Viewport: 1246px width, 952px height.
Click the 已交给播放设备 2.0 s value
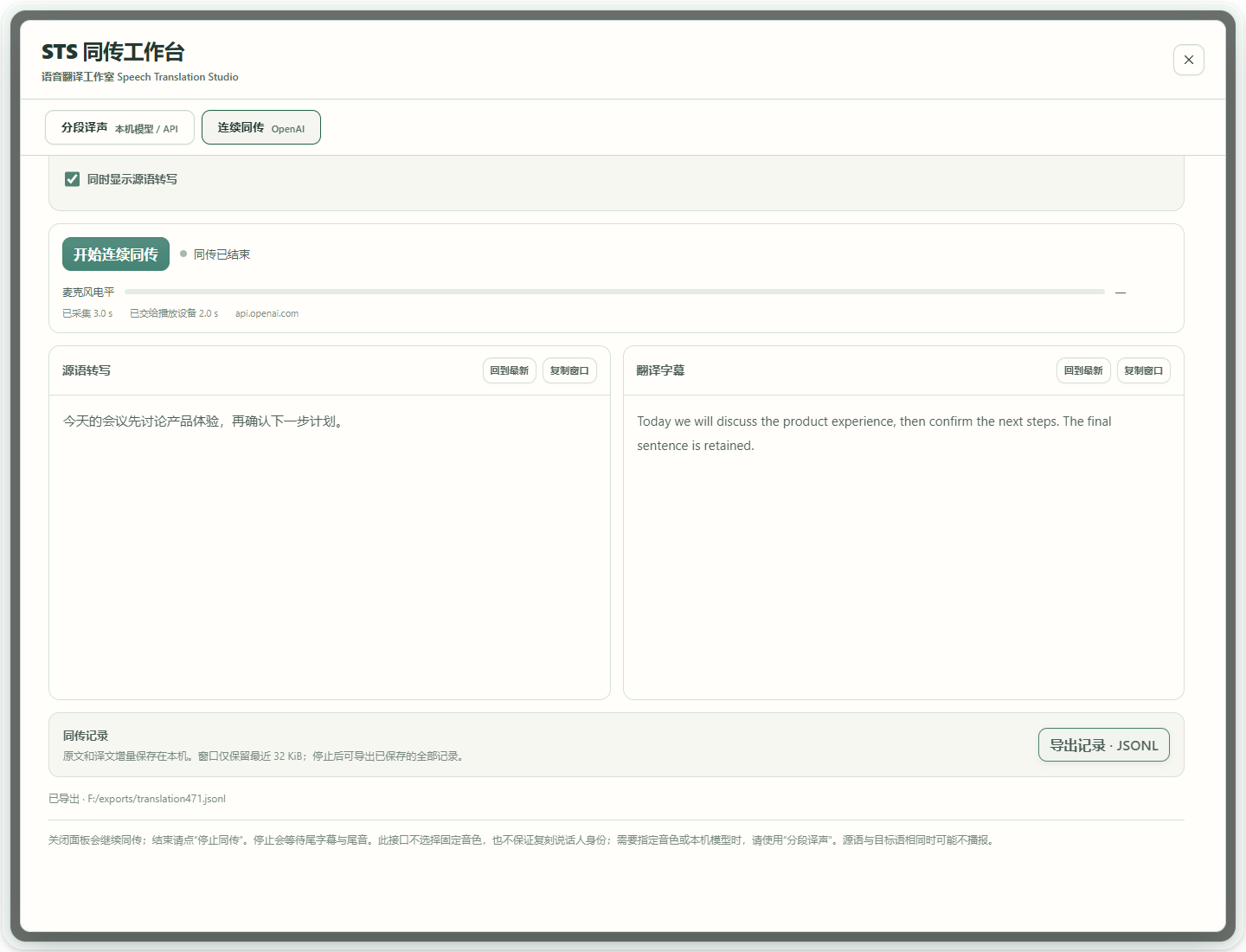click(174, 313)
